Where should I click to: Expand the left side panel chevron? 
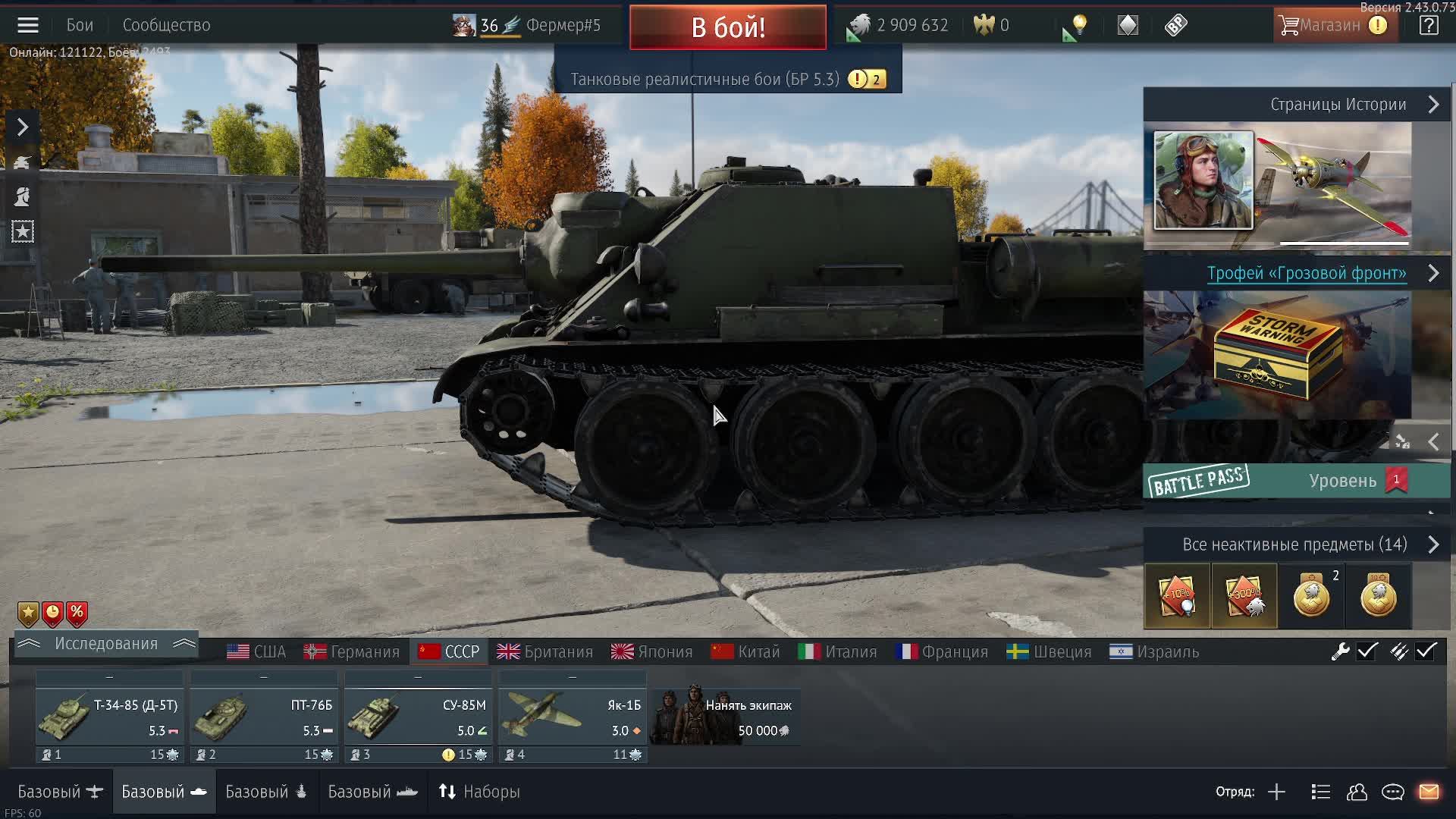pyautogui.click(x=22, y=127)
